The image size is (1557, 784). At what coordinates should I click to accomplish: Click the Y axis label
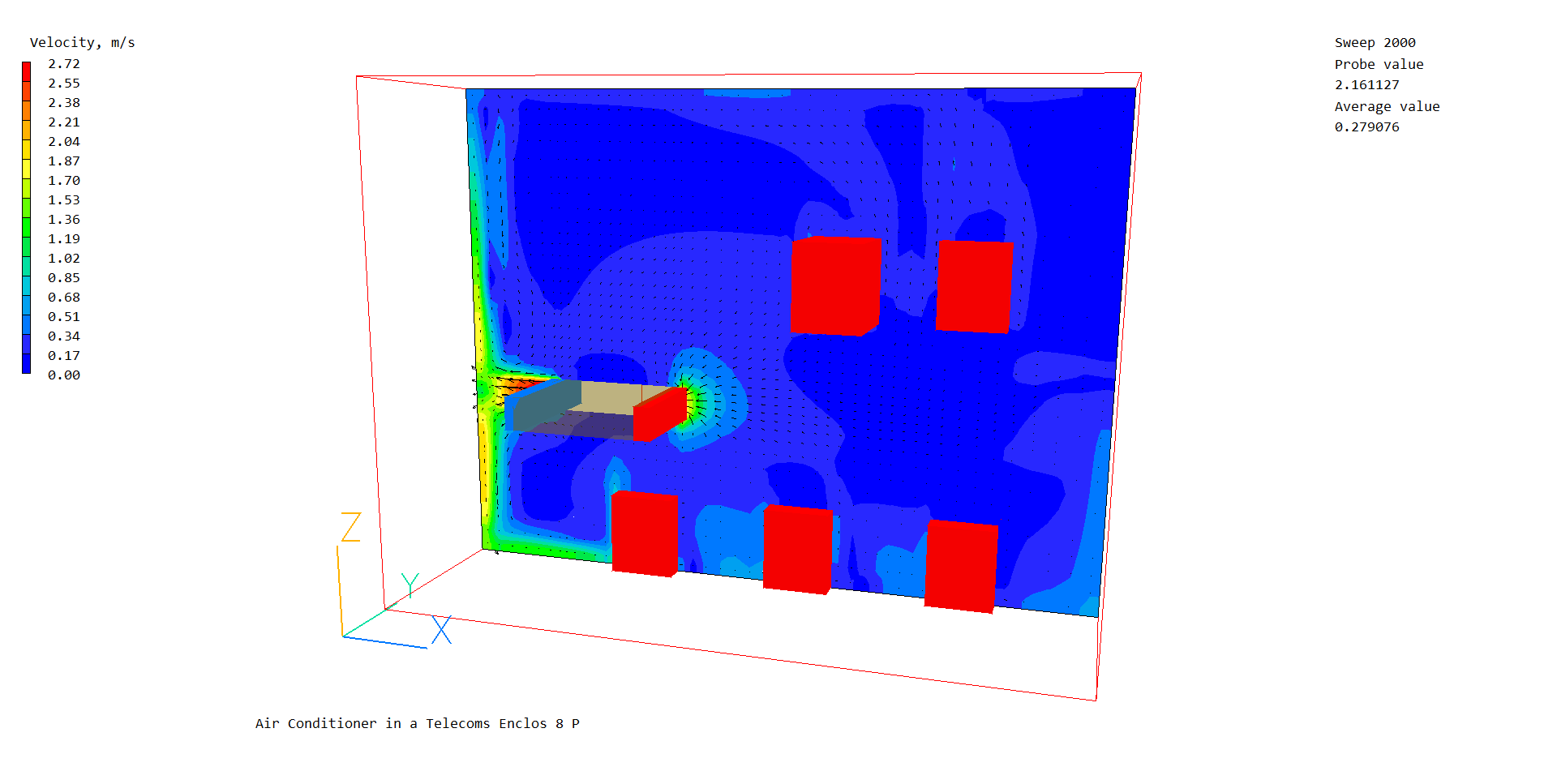tap(410, 585)
